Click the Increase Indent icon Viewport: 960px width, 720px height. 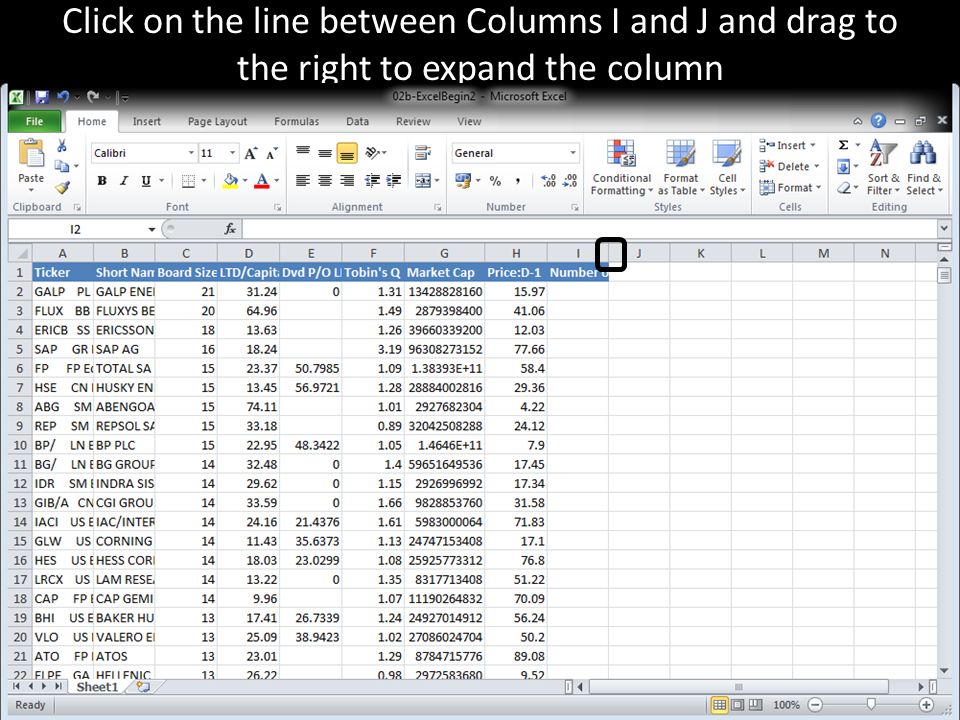point(394,180)
